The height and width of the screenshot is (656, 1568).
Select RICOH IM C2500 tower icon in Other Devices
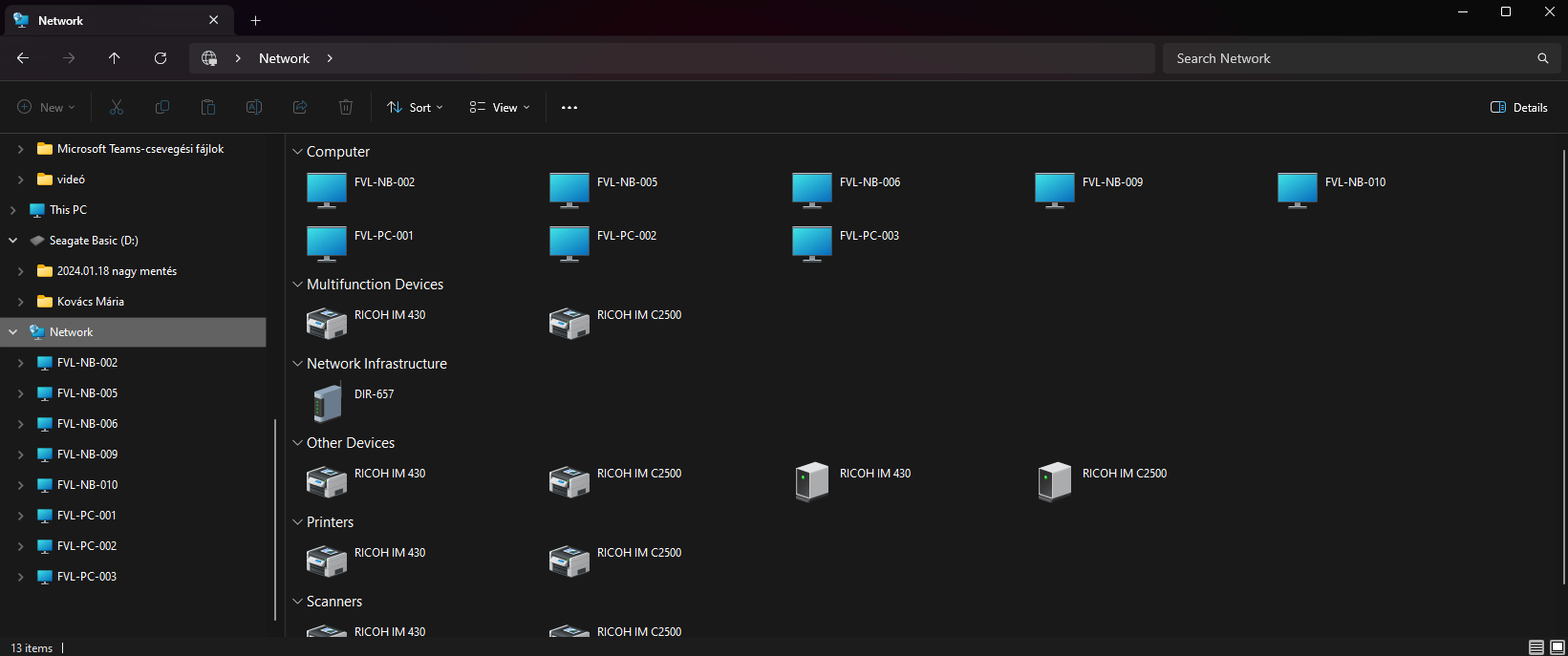(x=1055, y=481)
